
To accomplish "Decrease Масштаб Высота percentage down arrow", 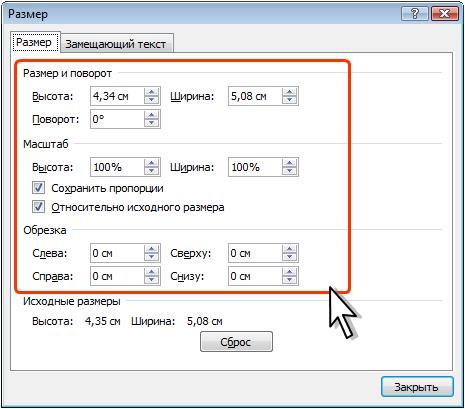I will pos(152,171).
